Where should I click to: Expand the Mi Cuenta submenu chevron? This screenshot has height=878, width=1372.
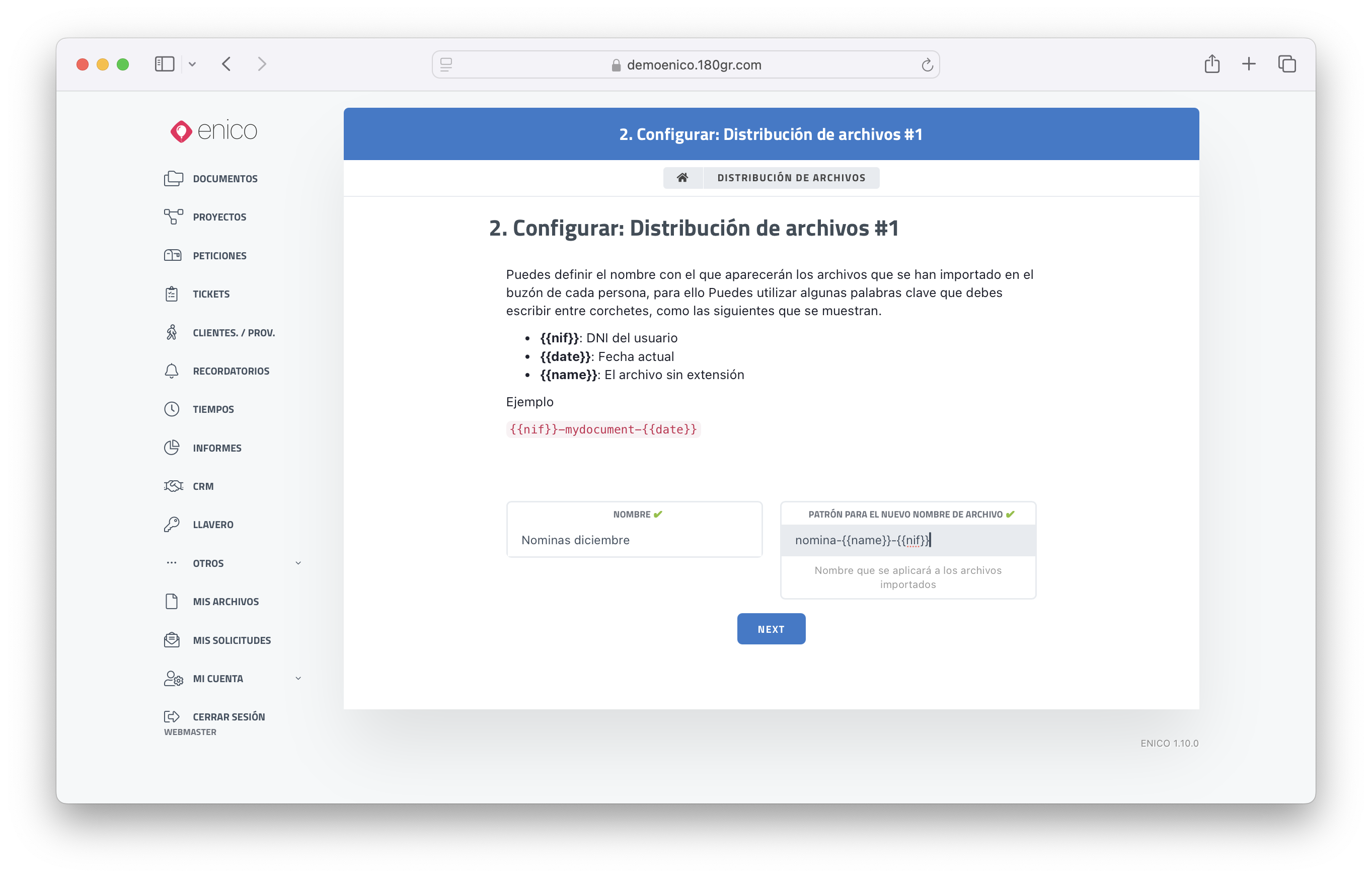click(x=298, y=678)
